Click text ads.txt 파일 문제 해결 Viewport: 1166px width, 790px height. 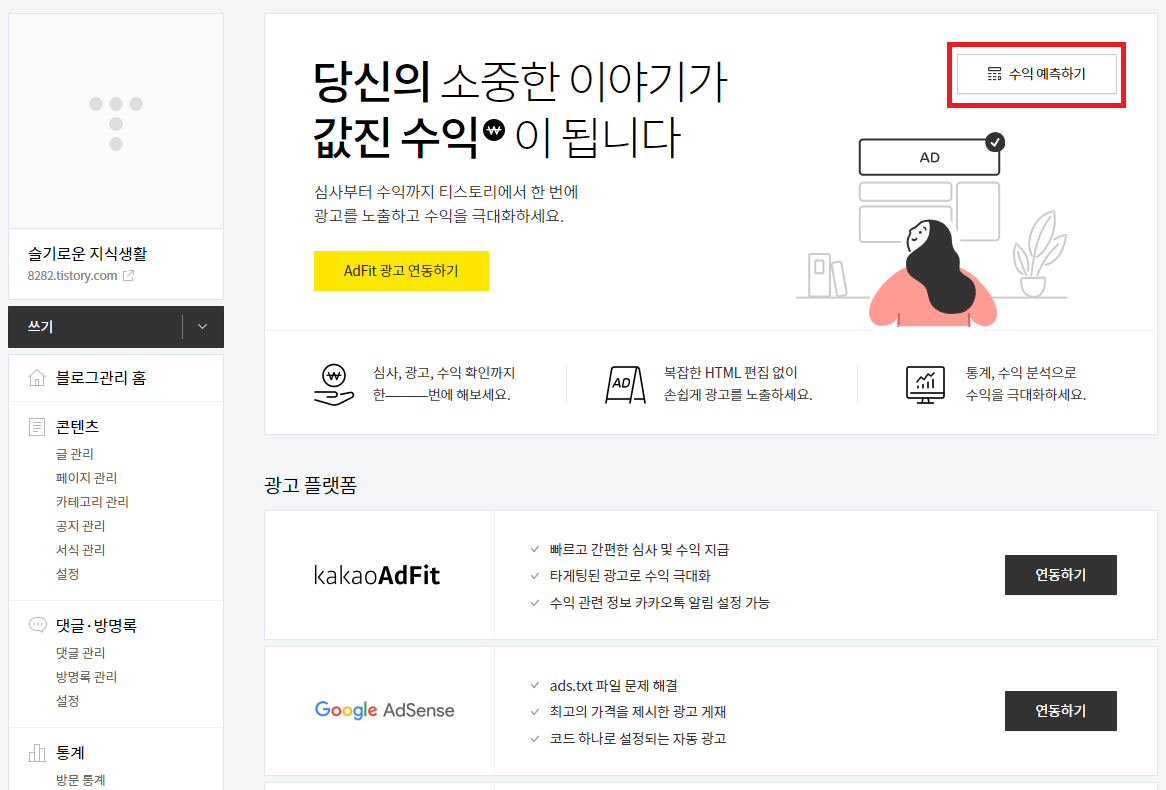pyautogui.click(x=613, y=686)
